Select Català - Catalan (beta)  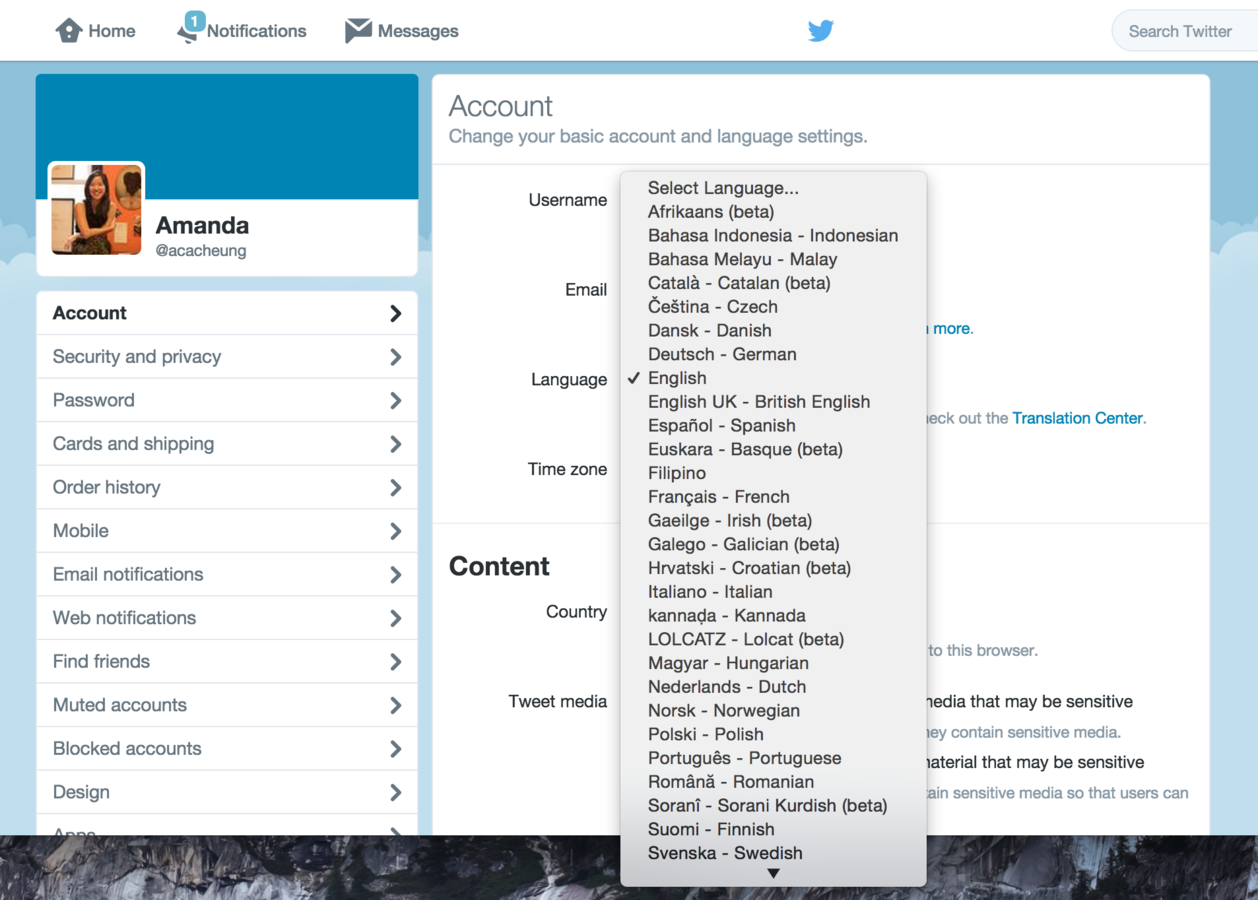[x=773, y=283]
